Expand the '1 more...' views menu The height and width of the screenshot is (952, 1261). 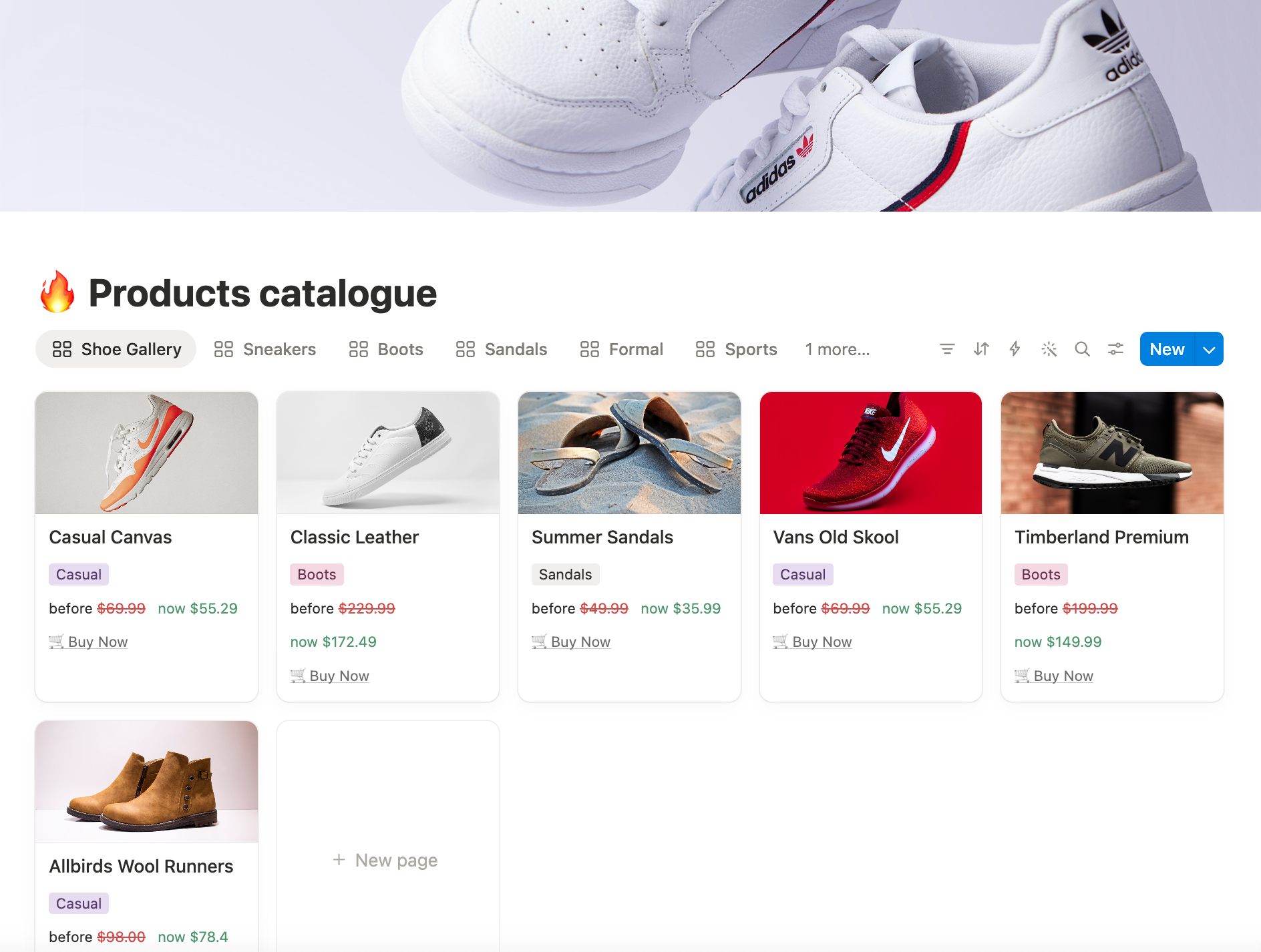(x=838, y=349)
